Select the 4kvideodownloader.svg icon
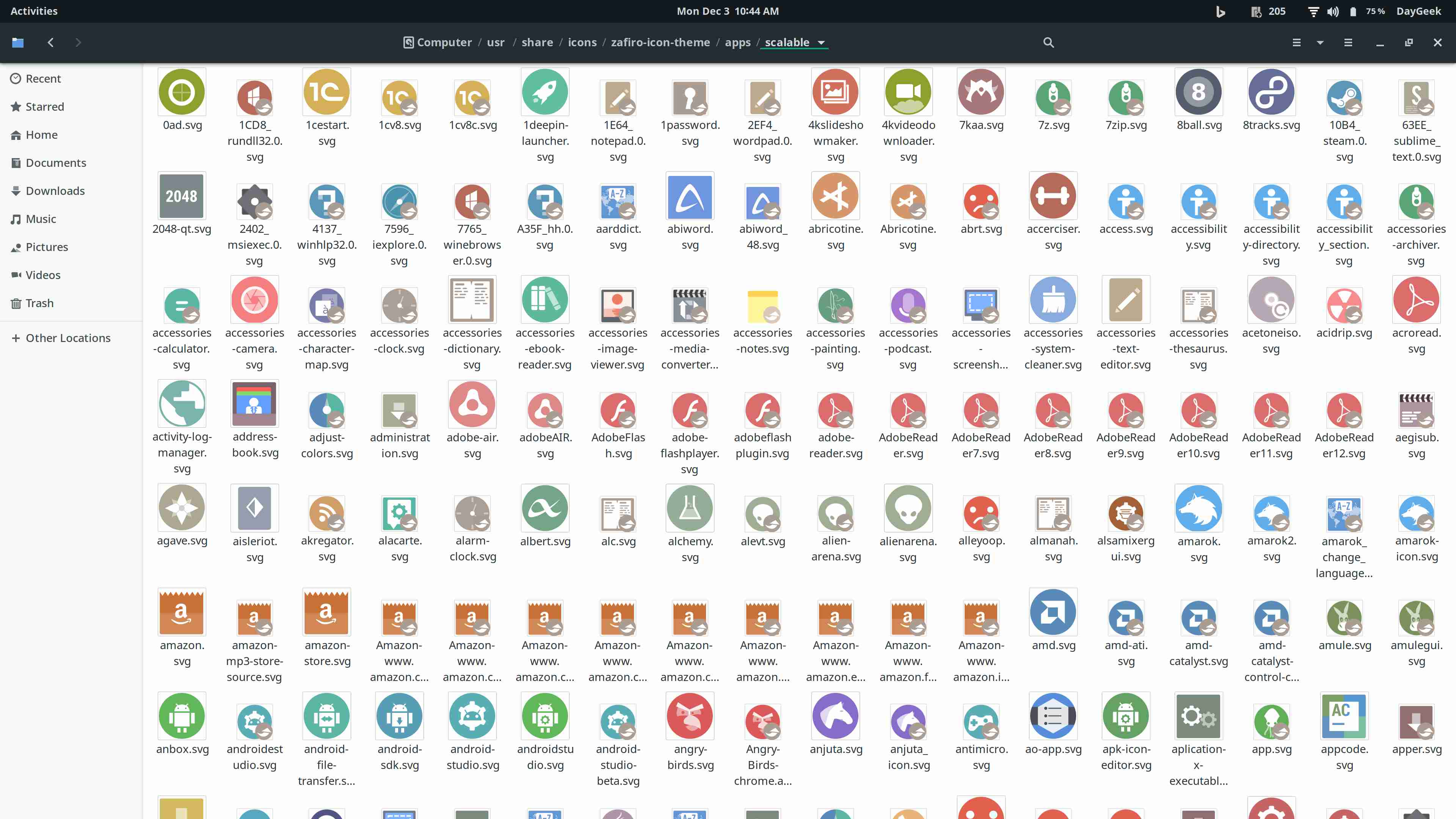This screenshot has height=819, width=1456. (x=908, y=92)
